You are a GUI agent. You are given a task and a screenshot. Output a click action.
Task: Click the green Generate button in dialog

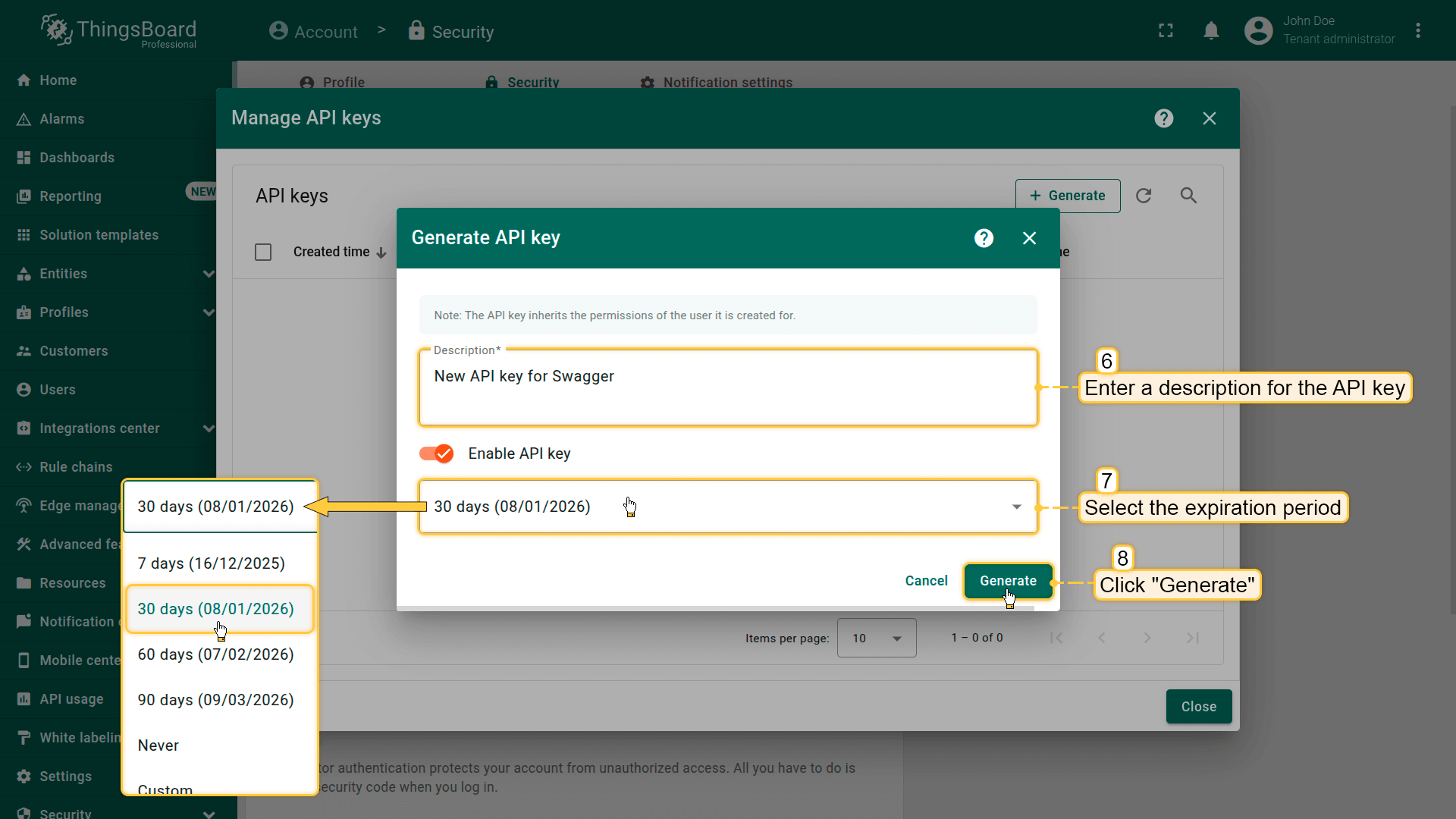[x=1007, y=581]
